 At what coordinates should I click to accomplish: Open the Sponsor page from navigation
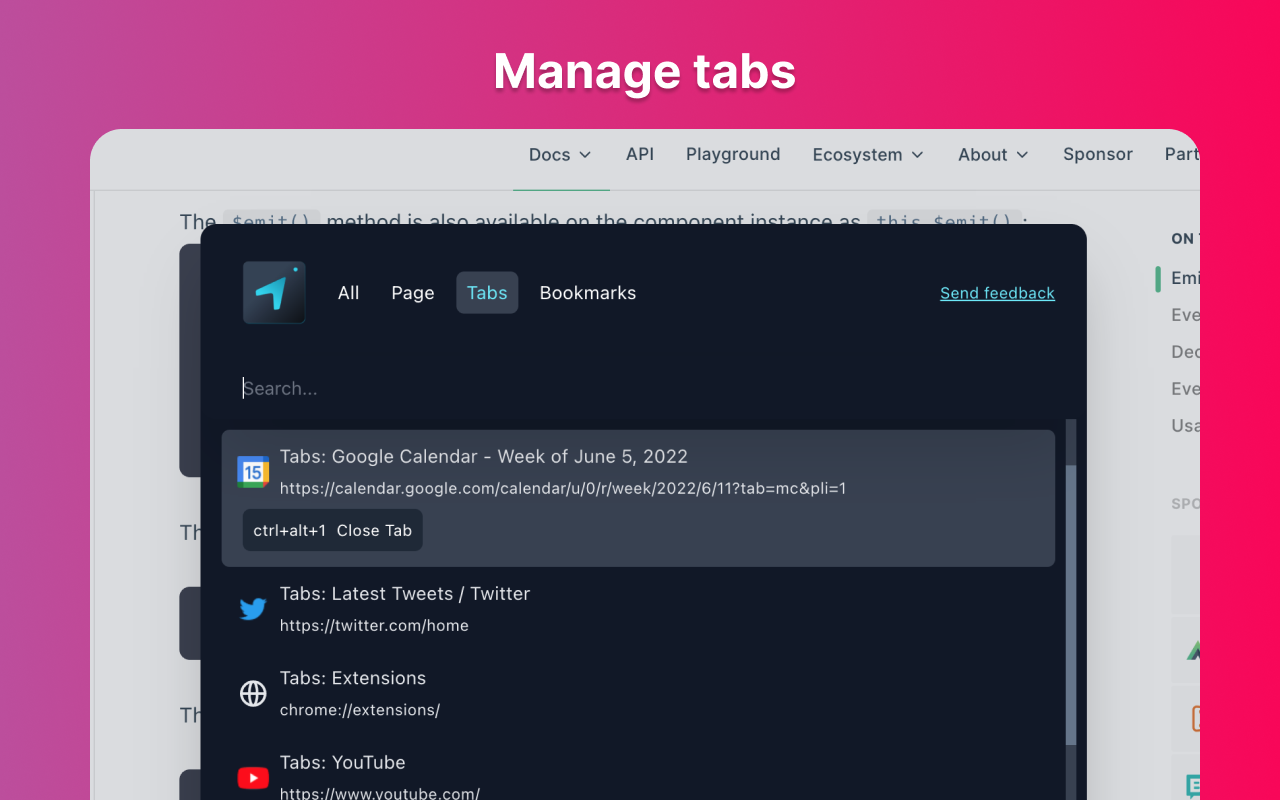tap(1097, 154)
